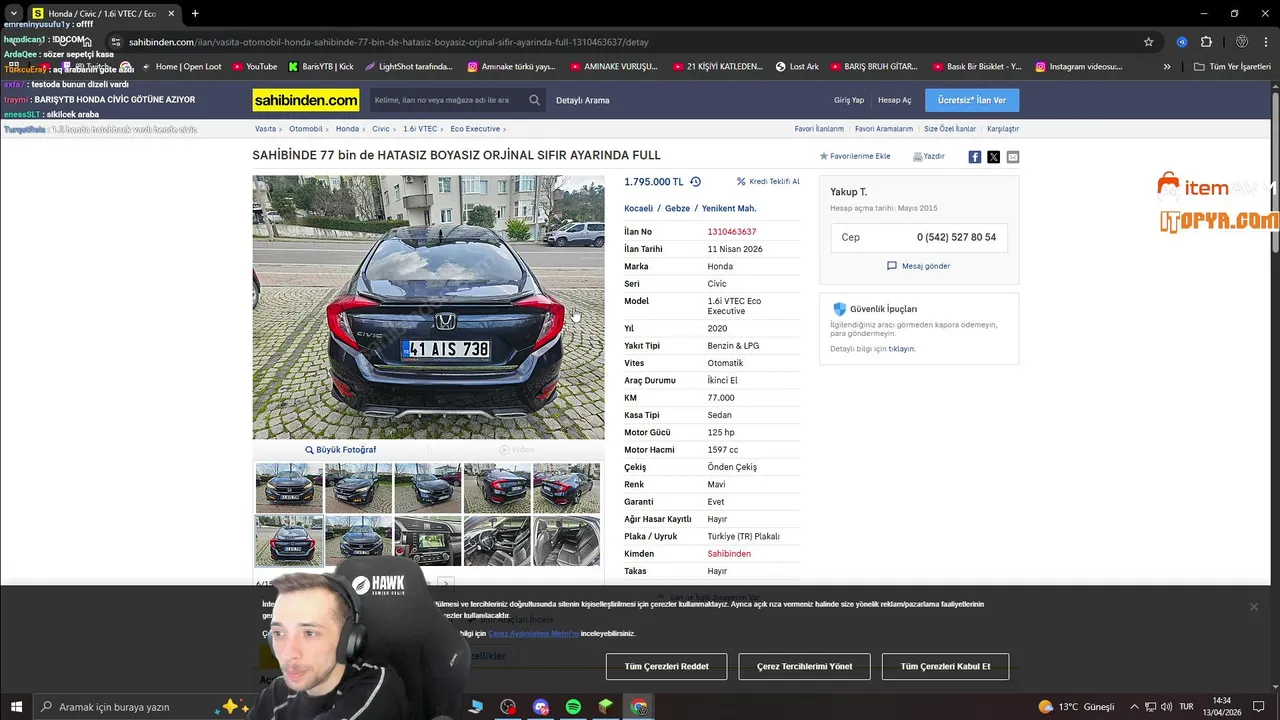Click Yenikent Mah. location link
1280x720 pixels.
pos(729,209)
